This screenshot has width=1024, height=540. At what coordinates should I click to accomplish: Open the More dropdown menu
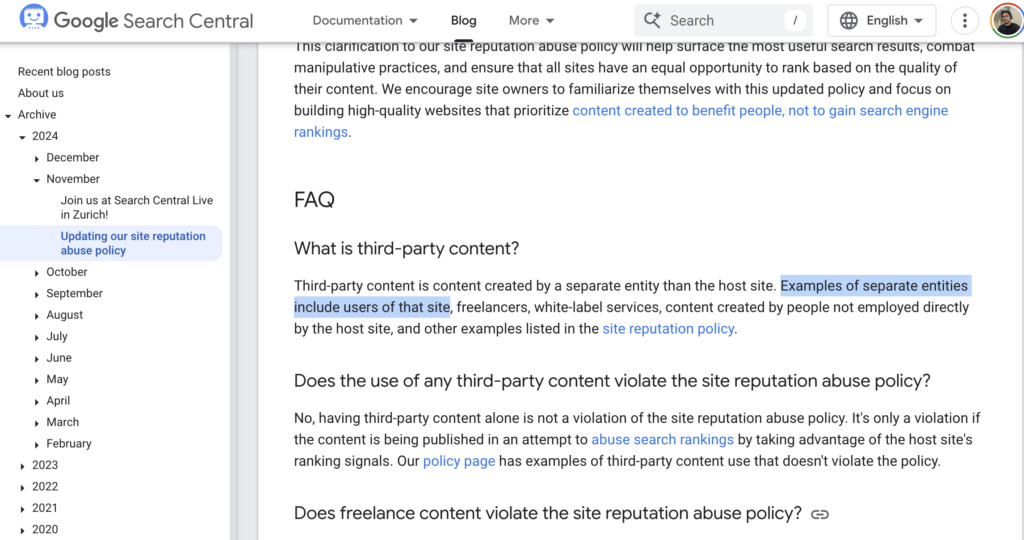[x=531, y=20]
